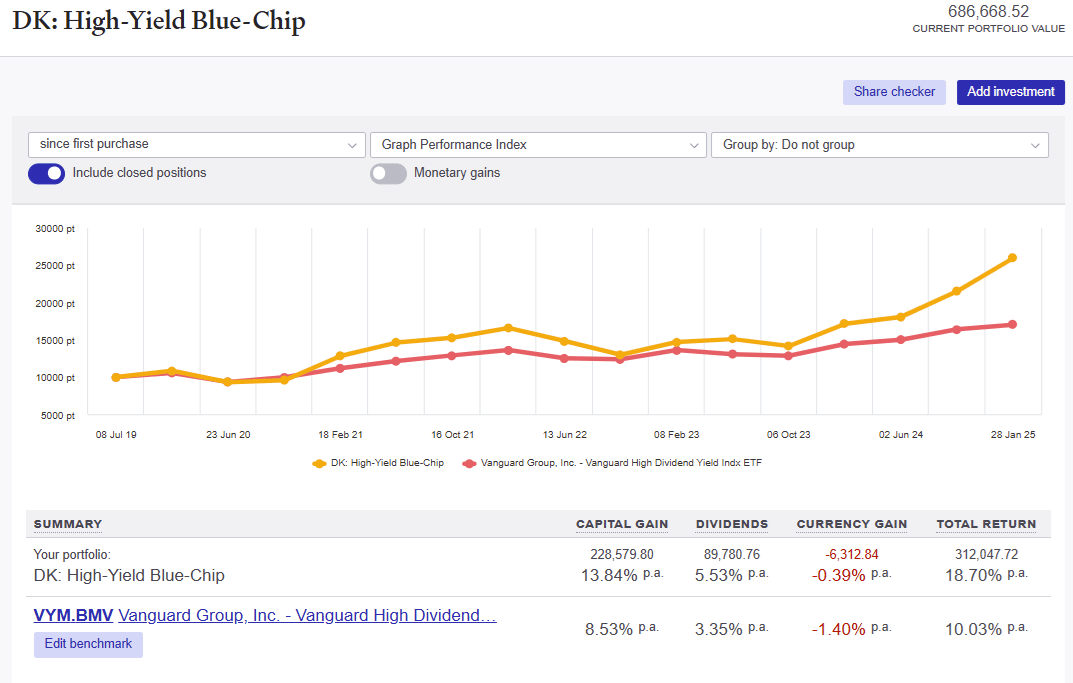Click the final orange data point at 28 Jan 25
Image resolution: width=1073 pixels, height=683 pixels.
tap(1012, 258)
